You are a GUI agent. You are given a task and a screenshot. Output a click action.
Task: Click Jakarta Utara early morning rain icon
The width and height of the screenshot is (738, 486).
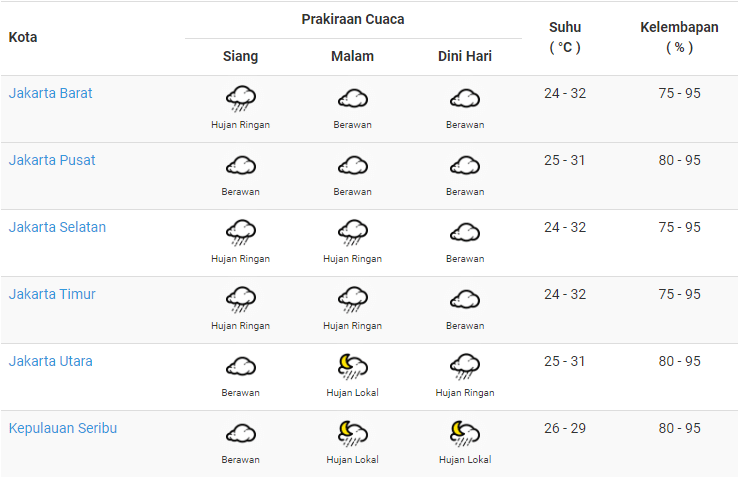pyautogui.click(x=464, y=367)
